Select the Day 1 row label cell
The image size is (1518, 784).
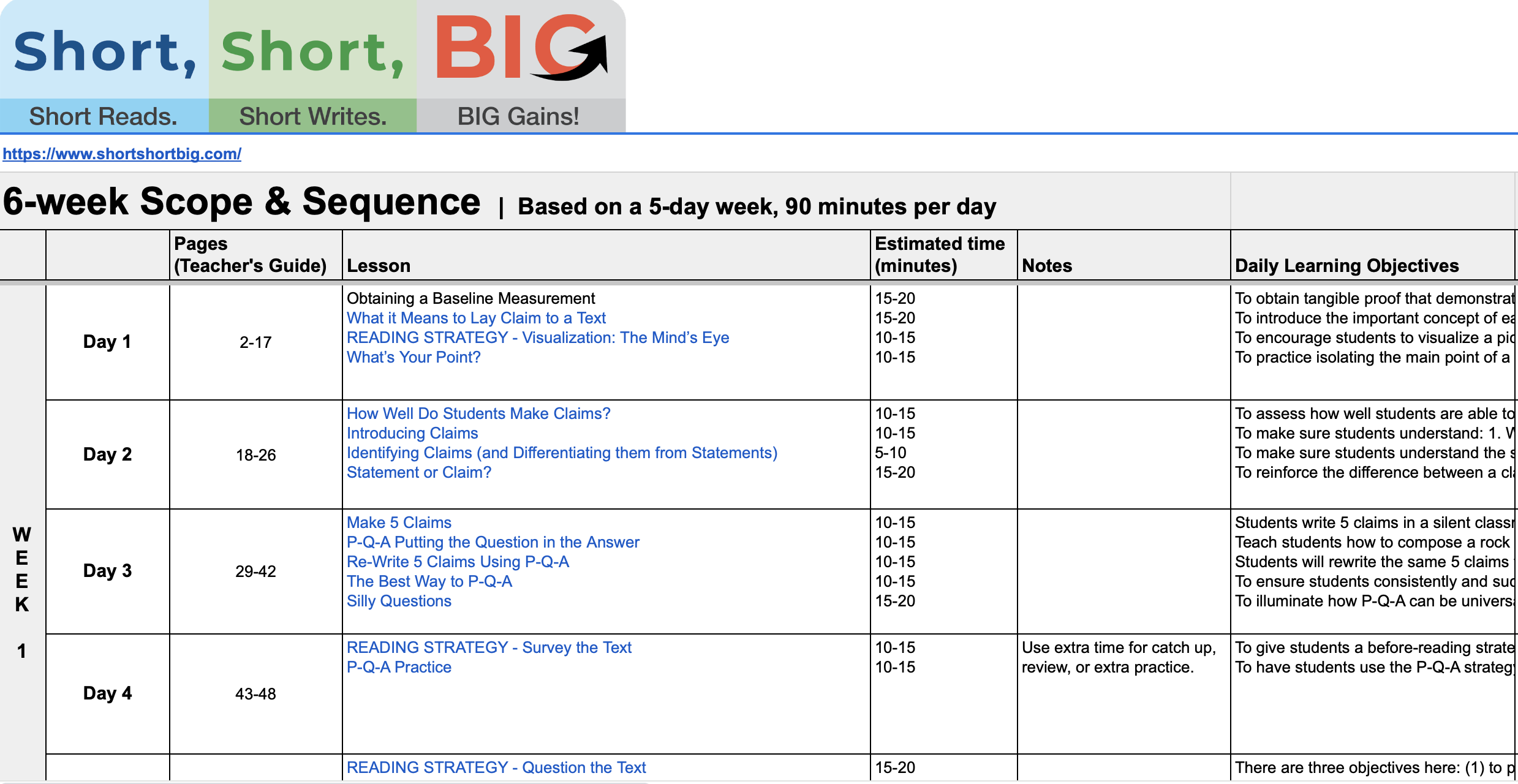tap(107, 342)
